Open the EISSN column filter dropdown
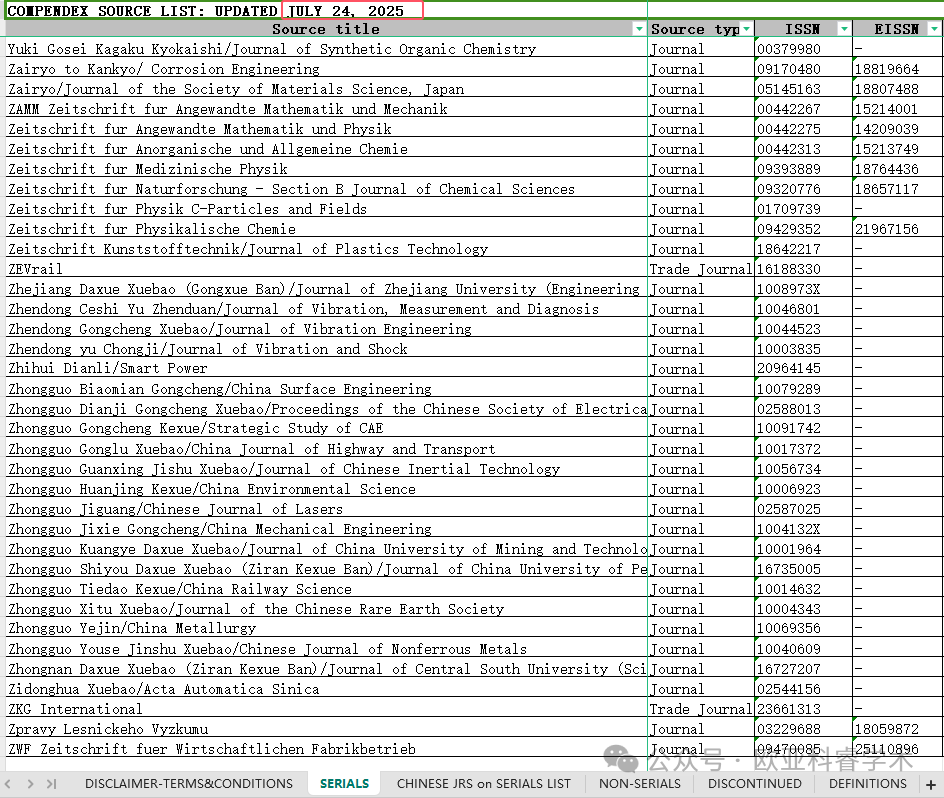This screenshot has height=798, width=944. (934, 29)
